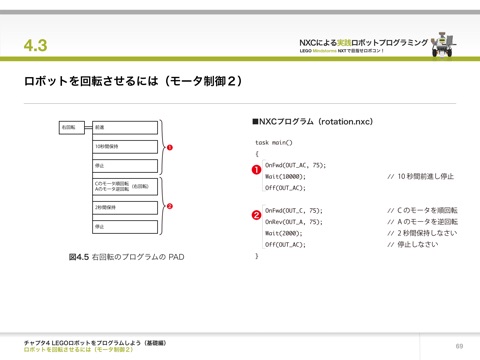The image size is (480, 360).
Task: Click the 前進 box in the PAD
Action: 125,128
